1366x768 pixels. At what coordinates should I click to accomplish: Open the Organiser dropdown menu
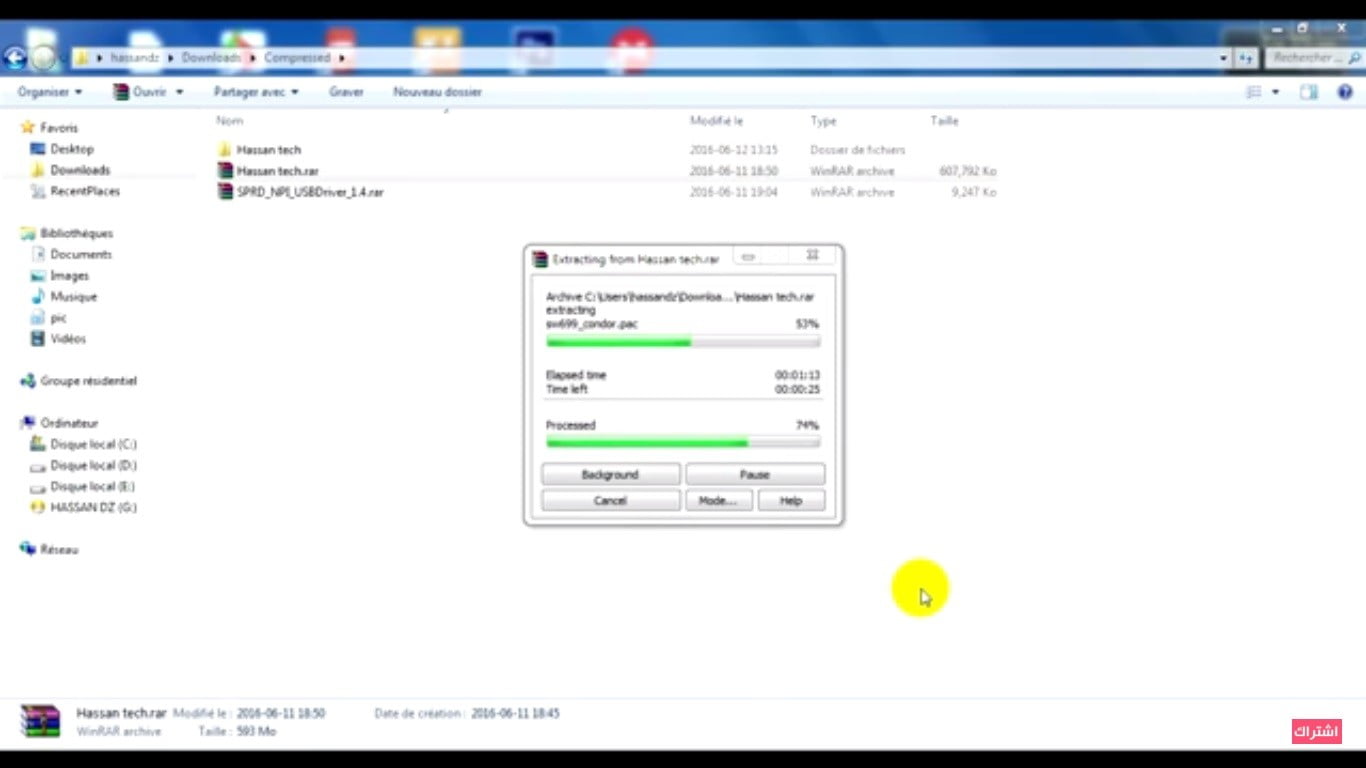49,92
